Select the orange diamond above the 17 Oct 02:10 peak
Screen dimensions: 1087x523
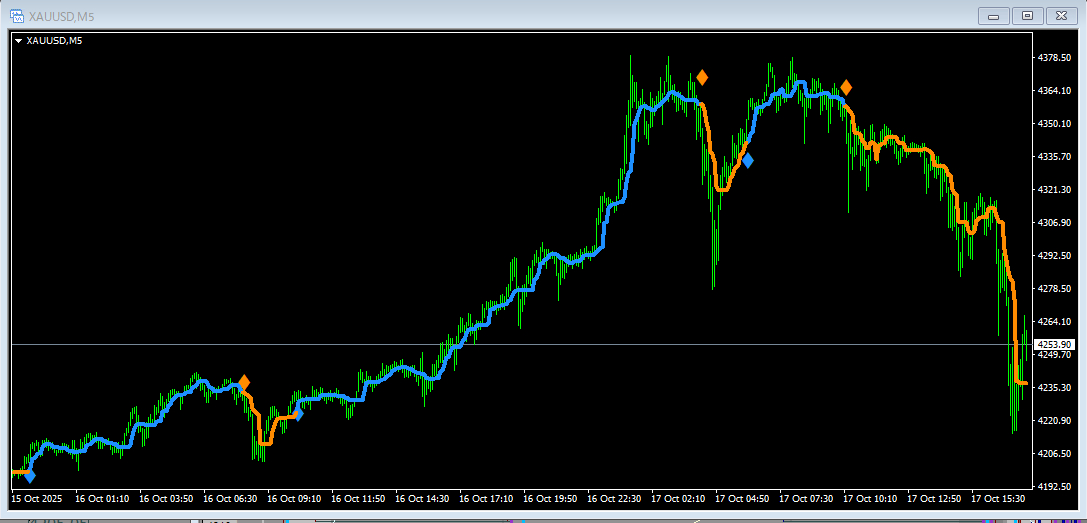(x=702, y=77)
